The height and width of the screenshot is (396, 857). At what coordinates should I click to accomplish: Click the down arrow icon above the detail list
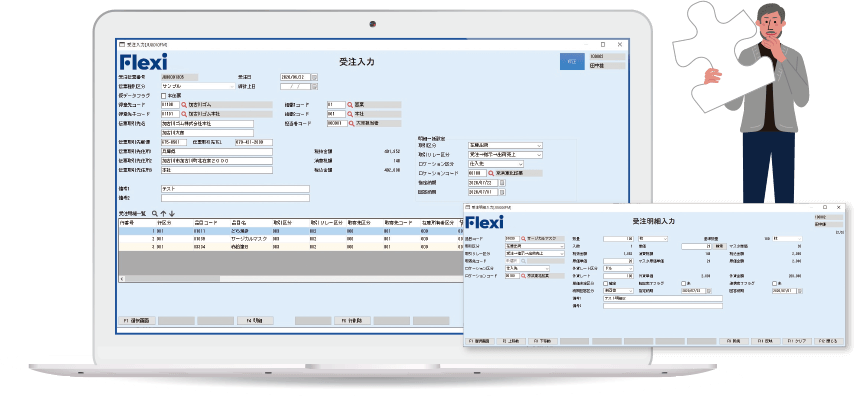[172, 214]
